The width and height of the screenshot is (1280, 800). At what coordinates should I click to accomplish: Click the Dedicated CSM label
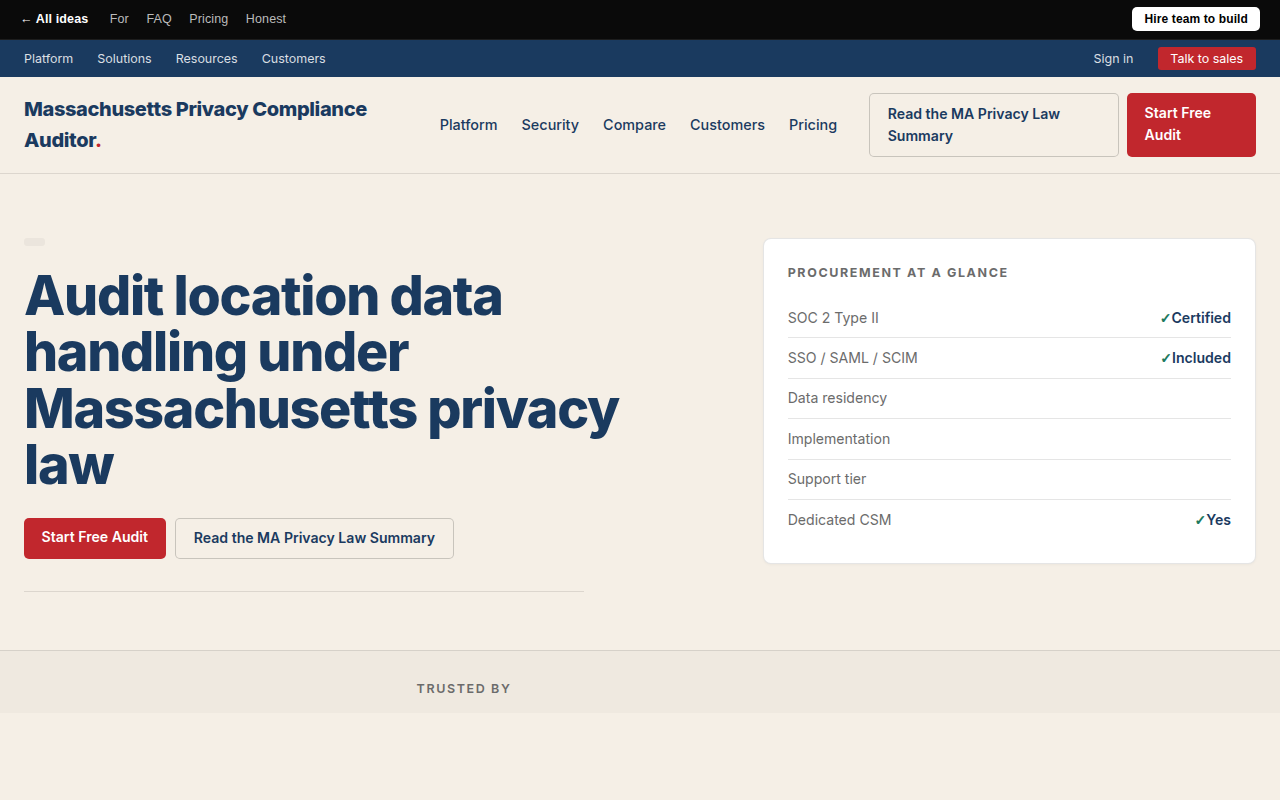click(839, 520)
